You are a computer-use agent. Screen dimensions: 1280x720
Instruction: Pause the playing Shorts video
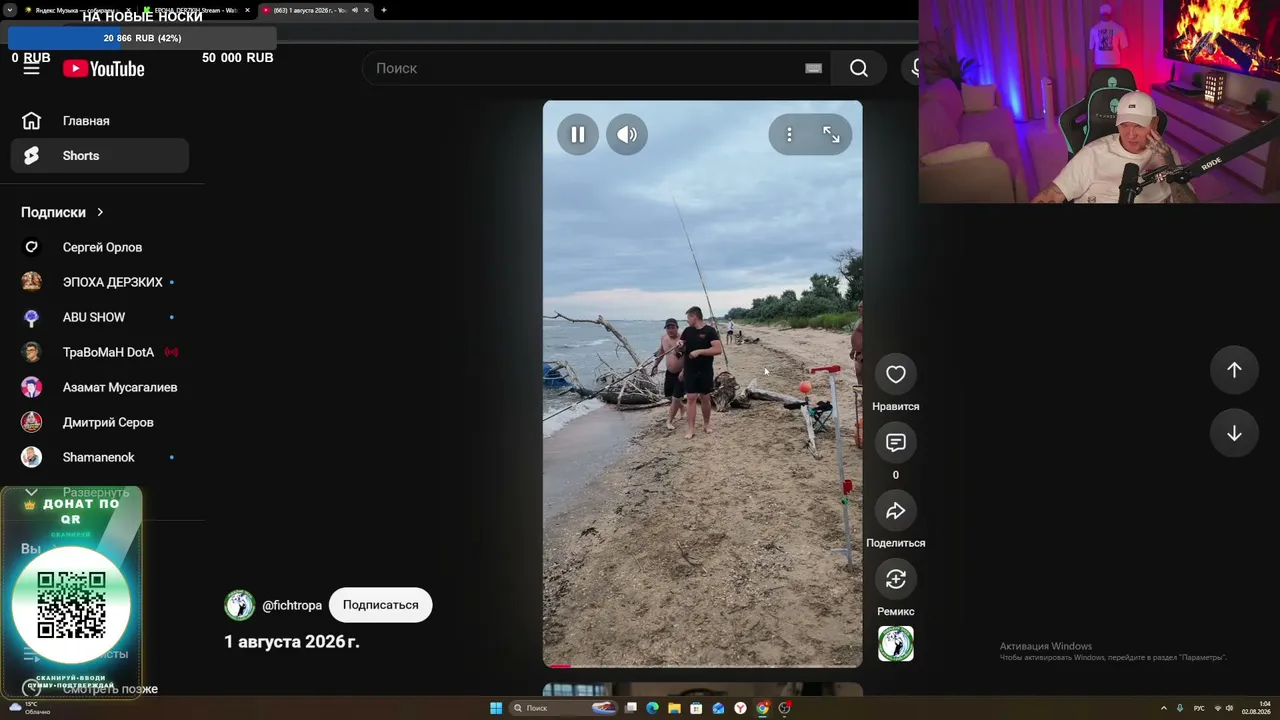tap(578, 135)
